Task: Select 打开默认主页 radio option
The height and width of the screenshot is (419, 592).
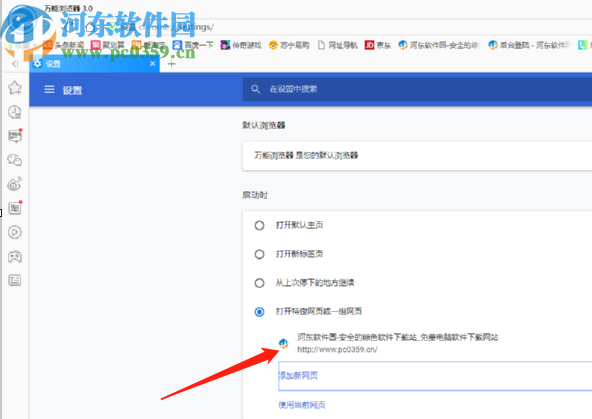Action: pyautogui.click(x=259, y=225)
